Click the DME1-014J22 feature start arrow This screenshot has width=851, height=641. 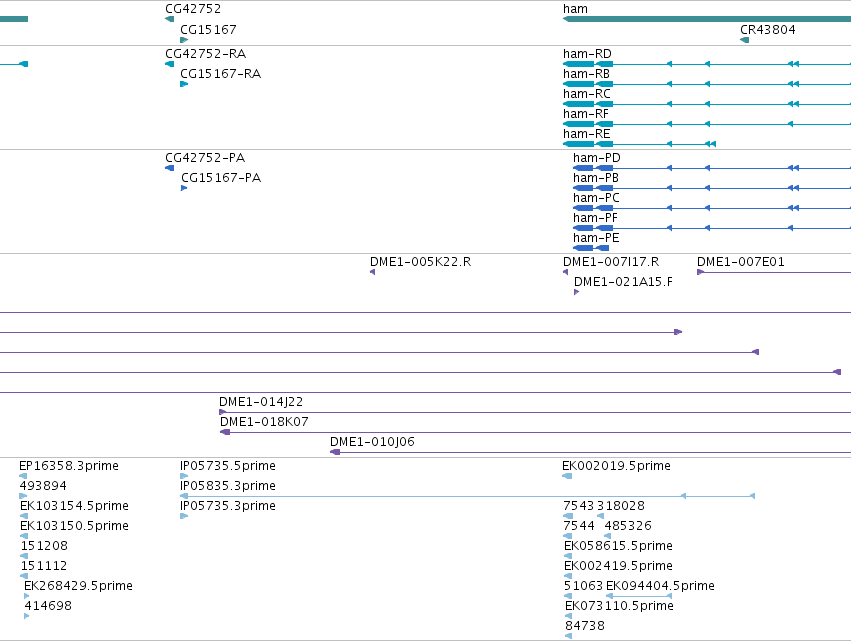223,412
